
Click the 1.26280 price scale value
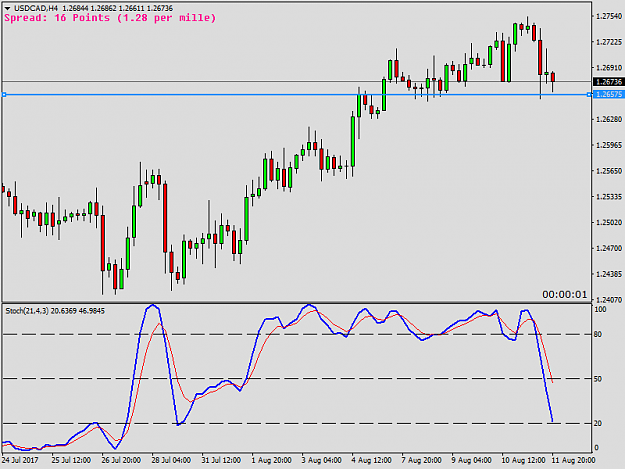point(609,119)
